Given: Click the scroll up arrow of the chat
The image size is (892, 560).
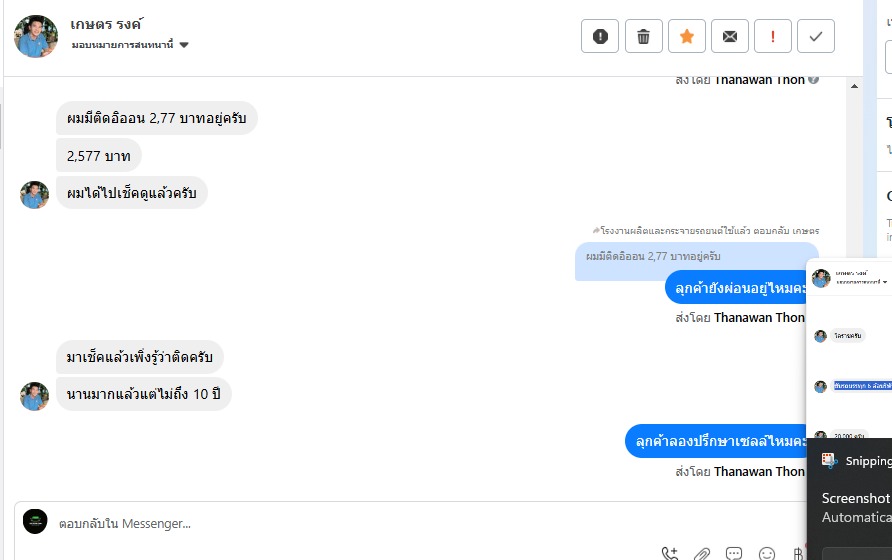Looking at the screenshot, I should coord(854,86).
